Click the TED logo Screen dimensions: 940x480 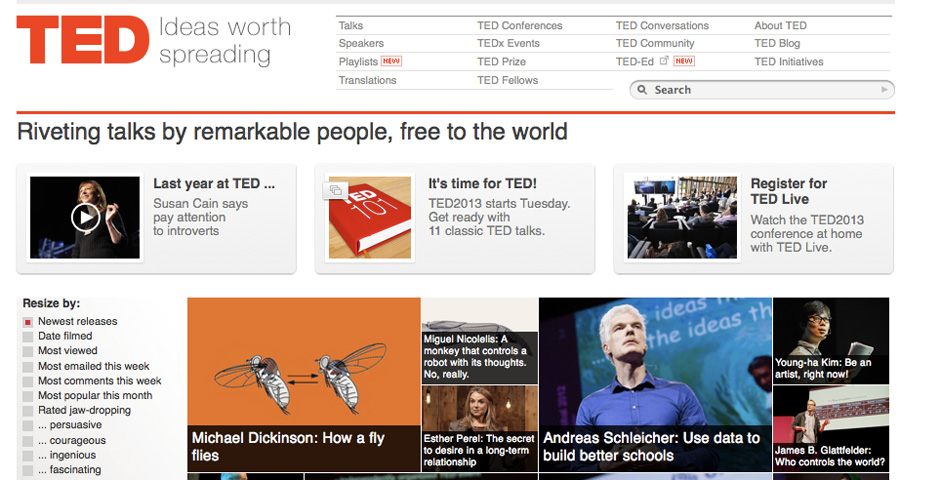[x=83, y=40]
